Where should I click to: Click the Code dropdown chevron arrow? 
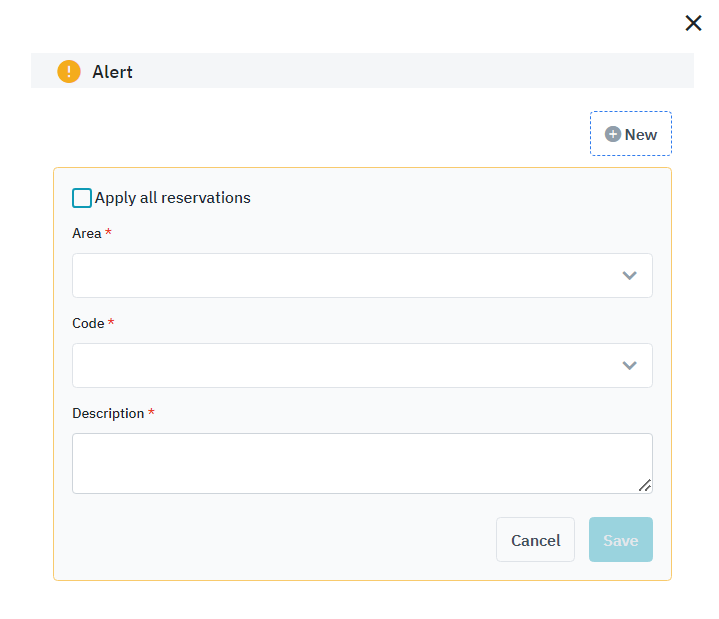click(629, 366)
